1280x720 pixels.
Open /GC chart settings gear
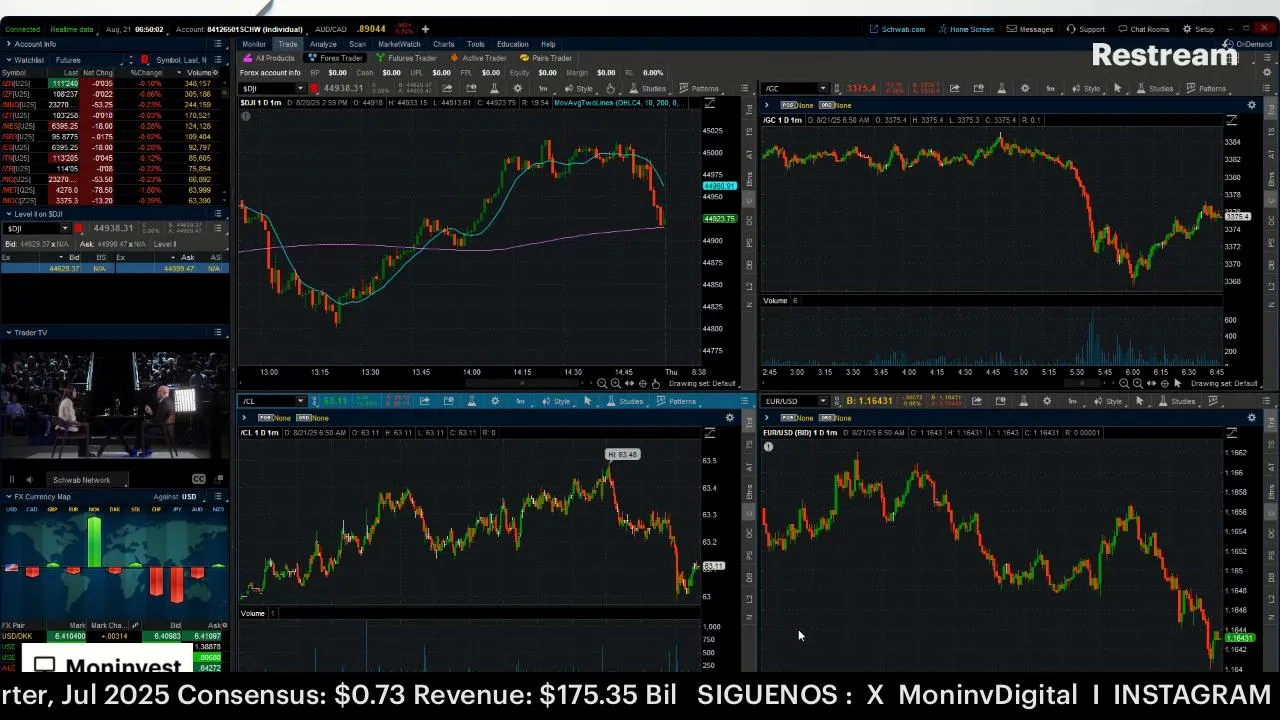click(1025, 88)
